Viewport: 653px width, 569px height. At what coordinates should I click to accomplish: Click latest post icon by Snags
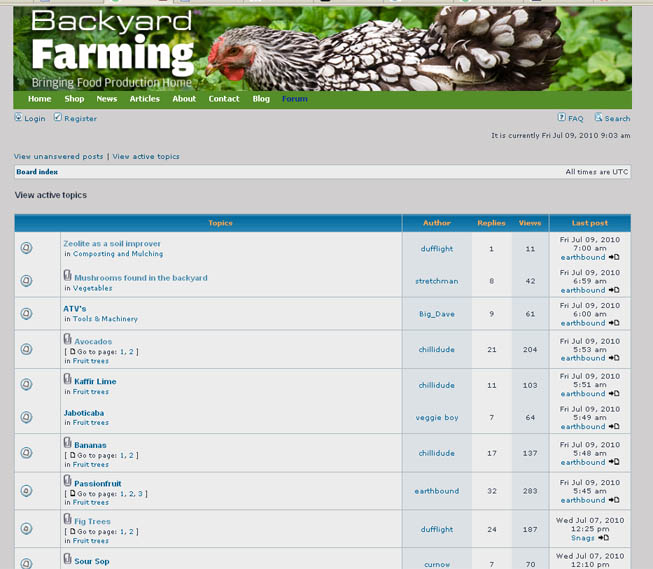coord(603,538)
